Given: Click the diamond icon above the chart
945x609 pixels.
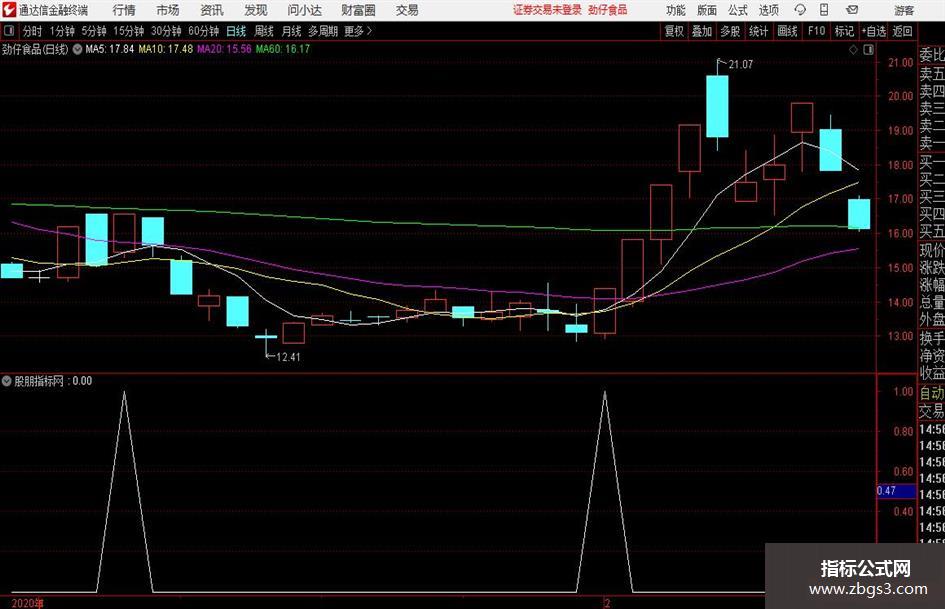Looking at the screenshot, I should click(853, 50).
